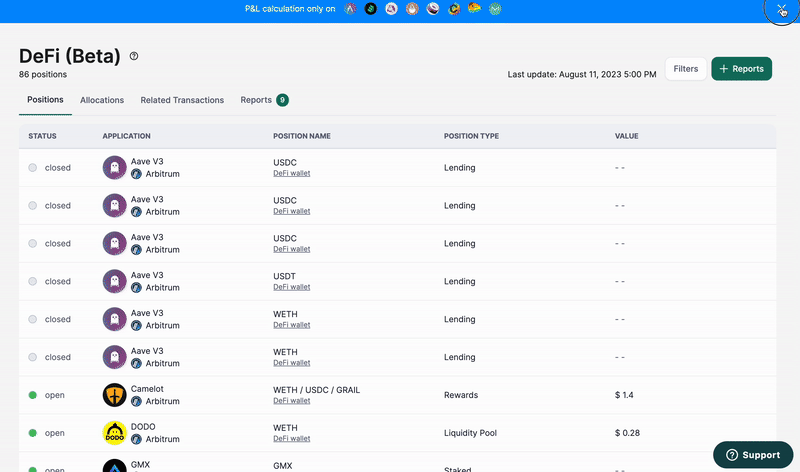
Task: Click the 'USDT' position name
Action: (284, 276)
